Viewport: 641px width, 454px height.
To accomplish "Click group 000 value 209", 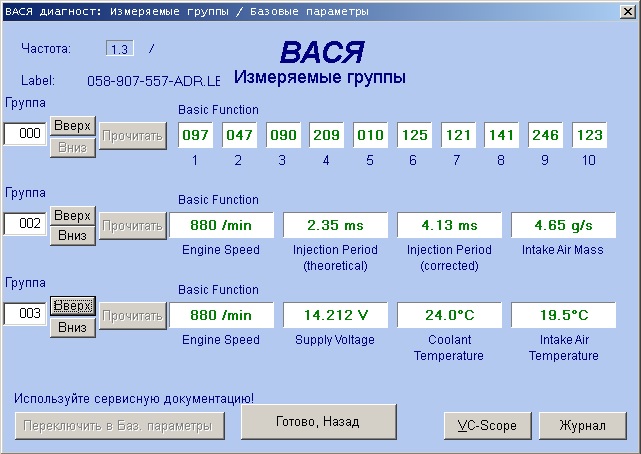I will (327, 135).
